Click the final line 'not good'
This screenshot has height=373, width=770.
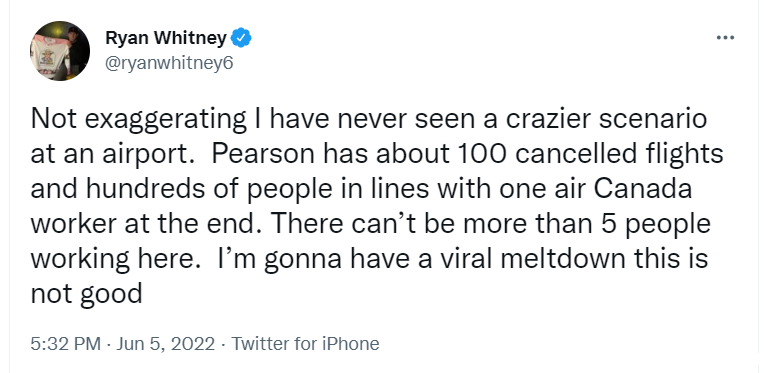(x=86, y=294)
